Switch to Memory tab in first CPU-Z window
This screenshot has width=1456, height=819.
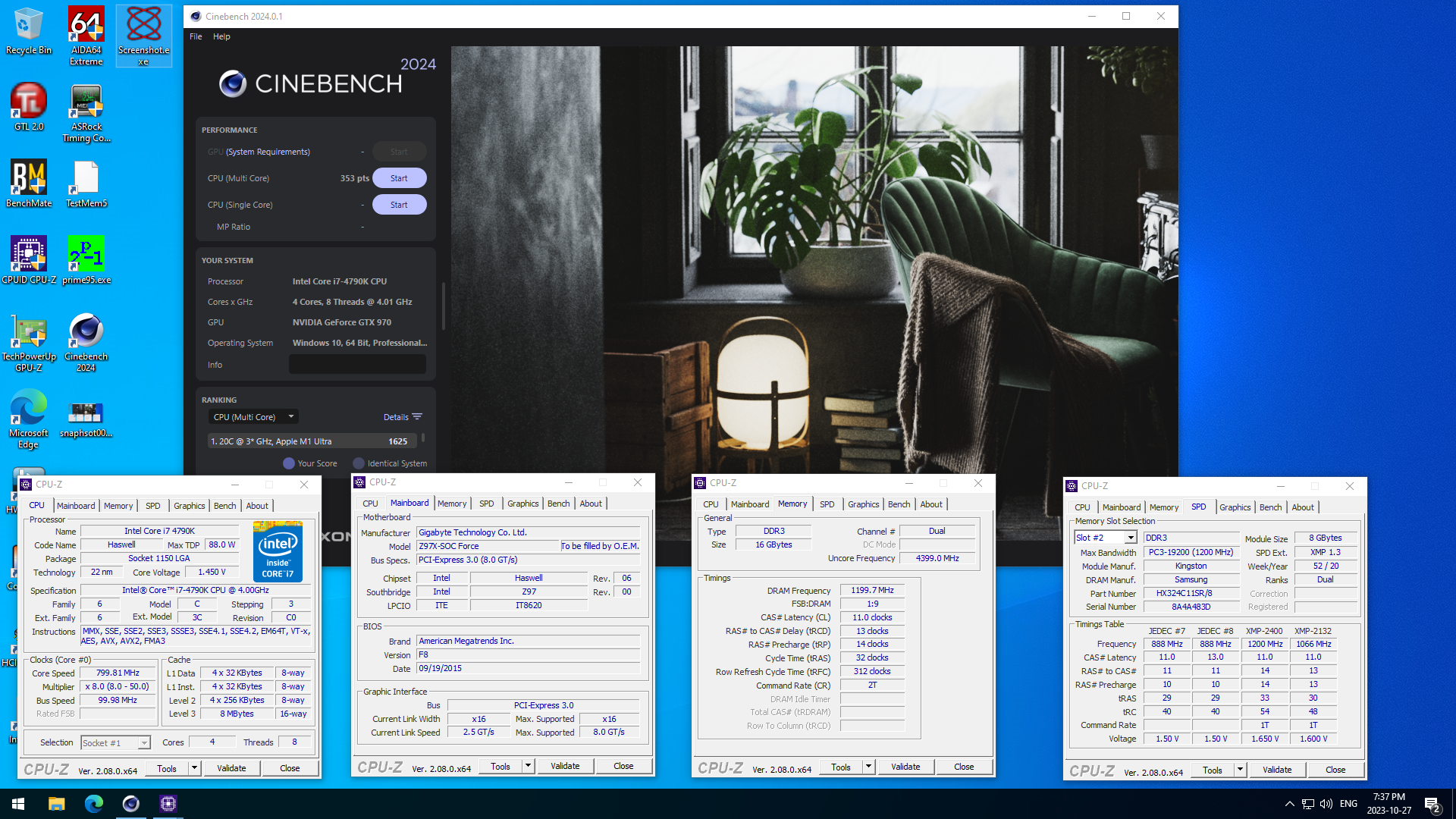click(x=118, y=506)
